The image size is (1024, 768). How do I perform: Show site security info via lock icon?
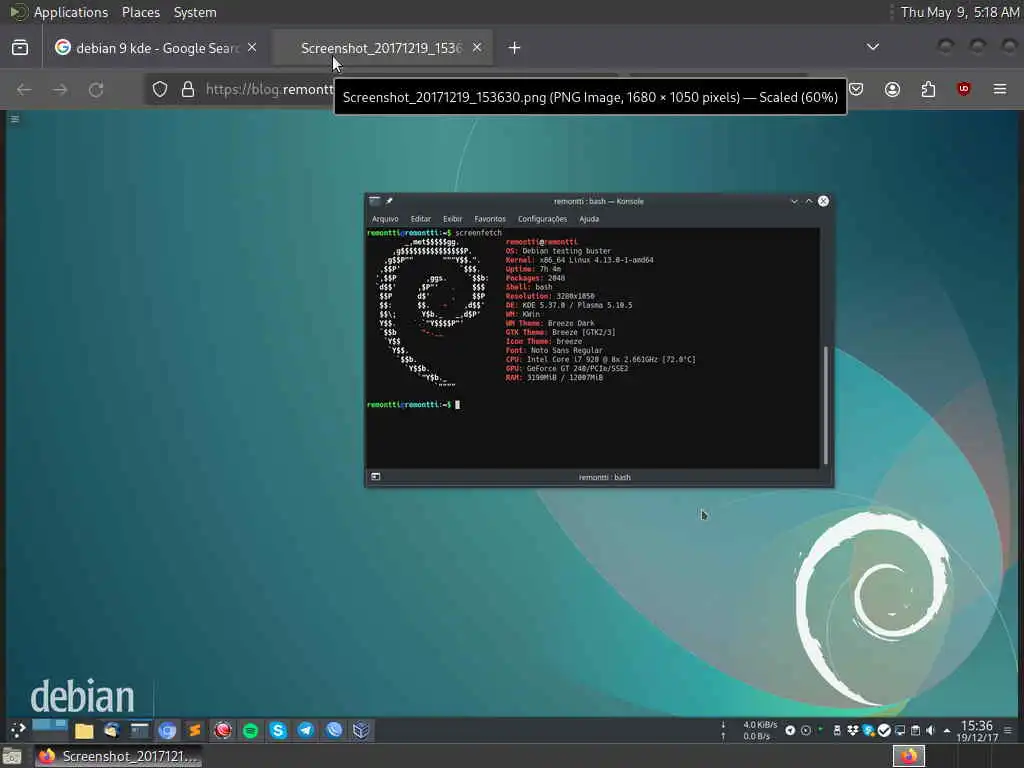(x=188, y=89)
